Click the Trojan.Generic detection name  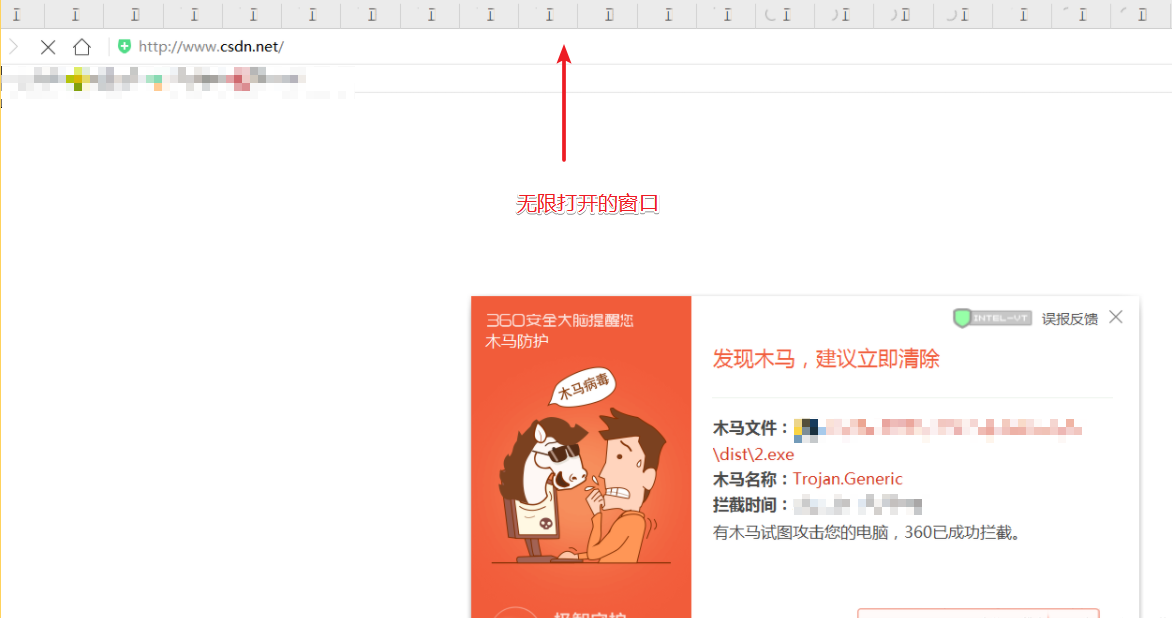coord(847,478)
